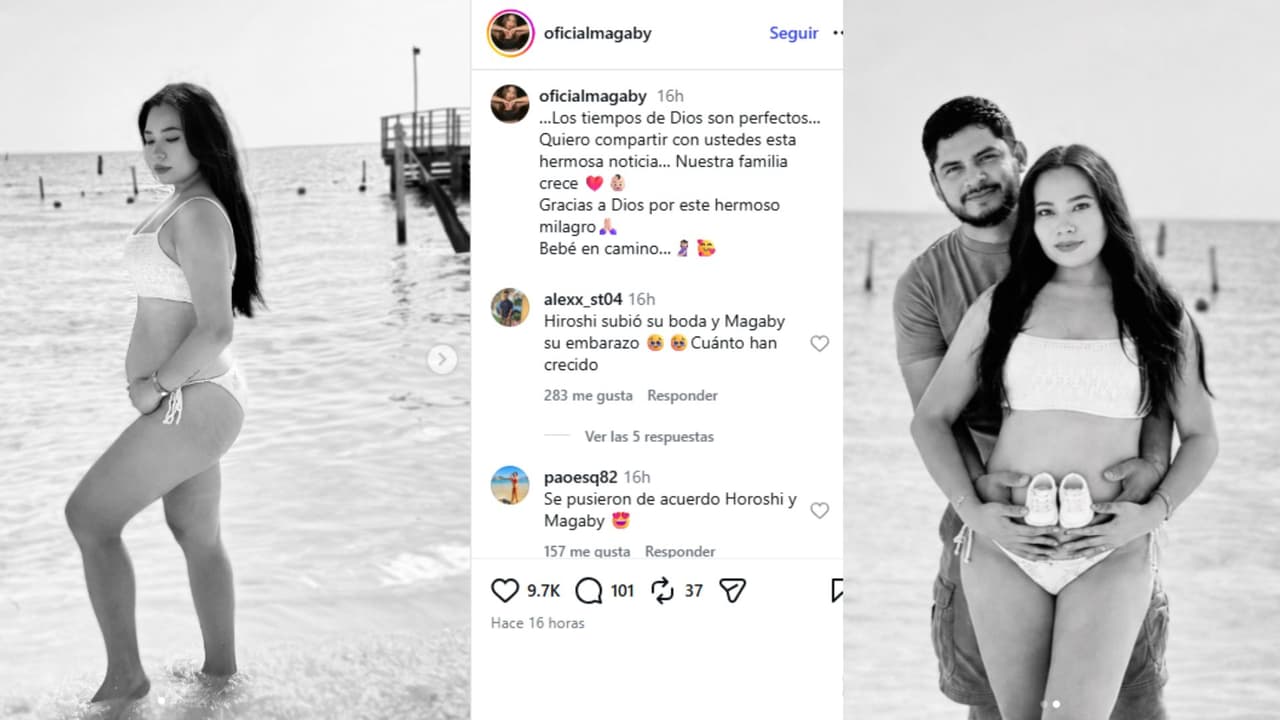The height and width of the screenshot is (720, 1280).
Task: Save post with the bookmark icon
Action: (837, 591)
